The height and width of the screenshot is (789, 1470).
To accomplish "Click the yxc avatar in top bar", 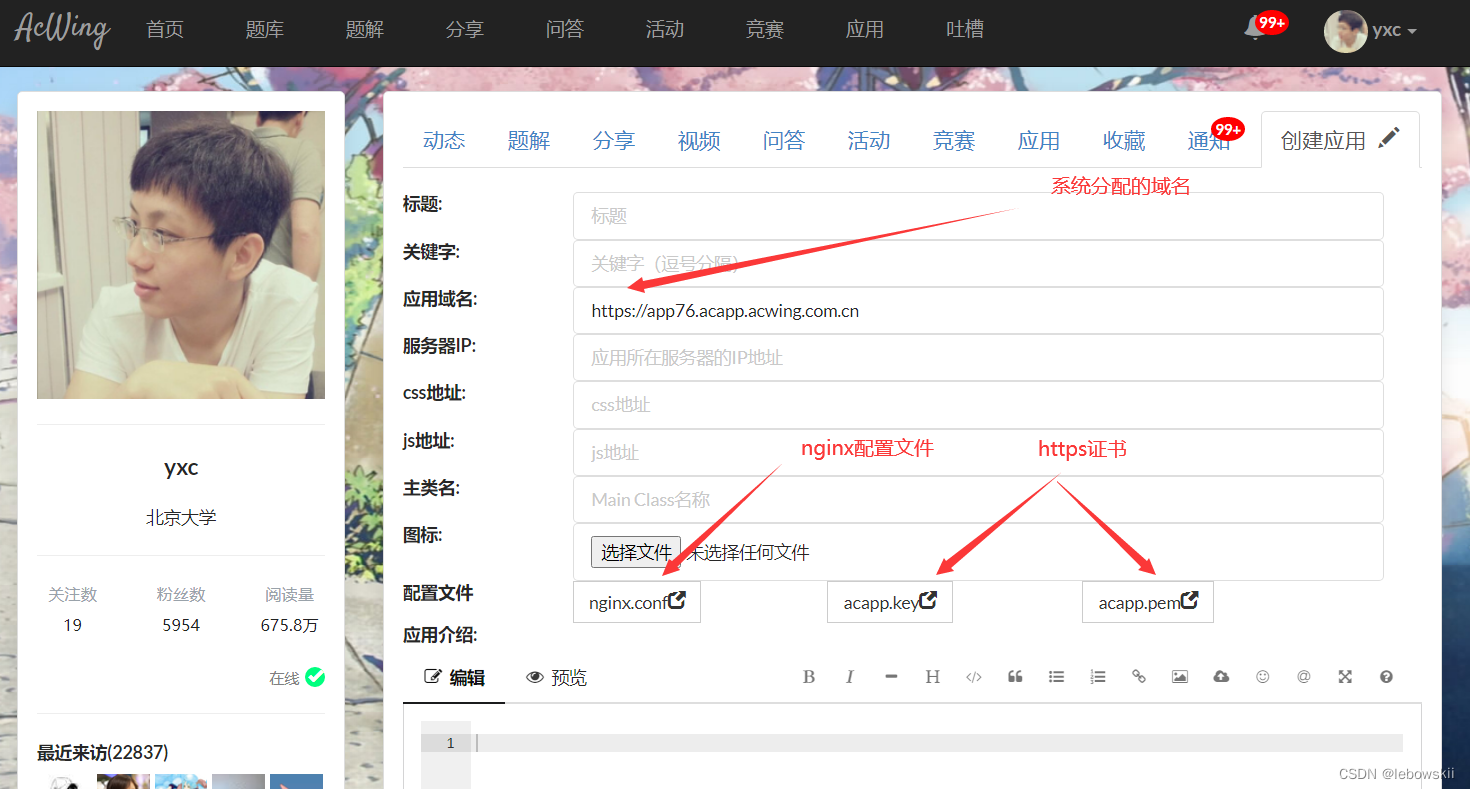I will point(1345,31).
